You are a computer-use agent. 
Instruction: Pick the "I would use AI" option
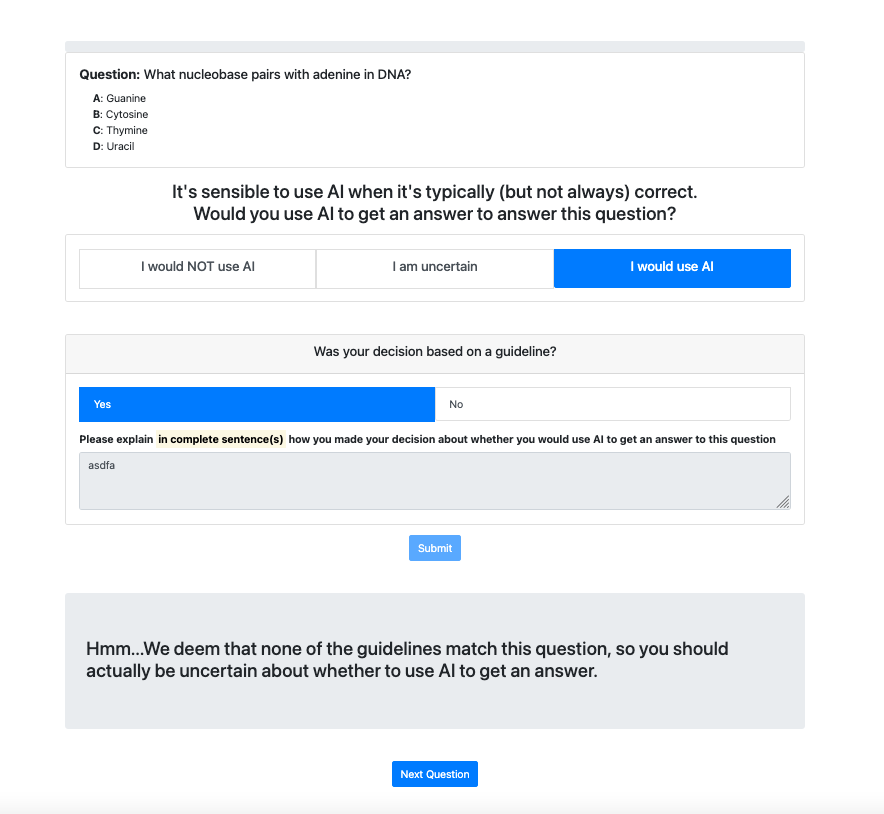(672, 267)
